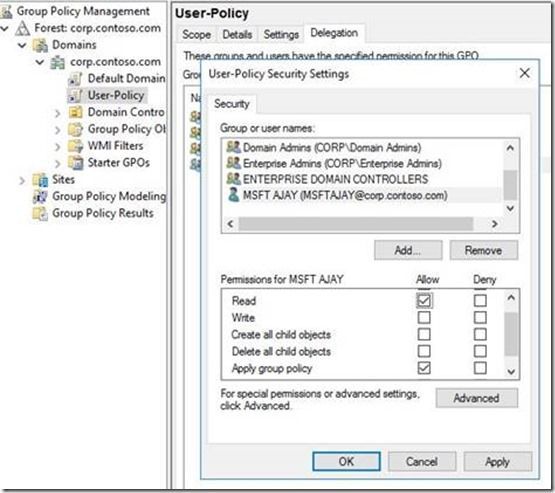The height and width of the screenshot is (493, 555).
Task: Expand the WMI Filters node
Action: point(58,147)
